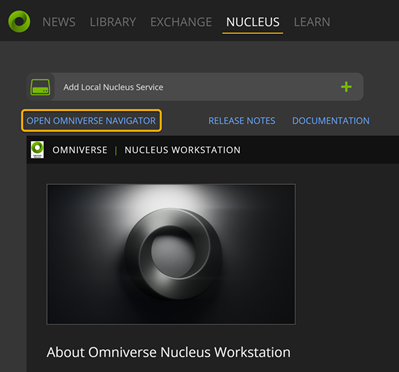Click the Omniverse launcher logo icon
The width and height of the screenshot is (399, 372).
[x=19, y=21]
